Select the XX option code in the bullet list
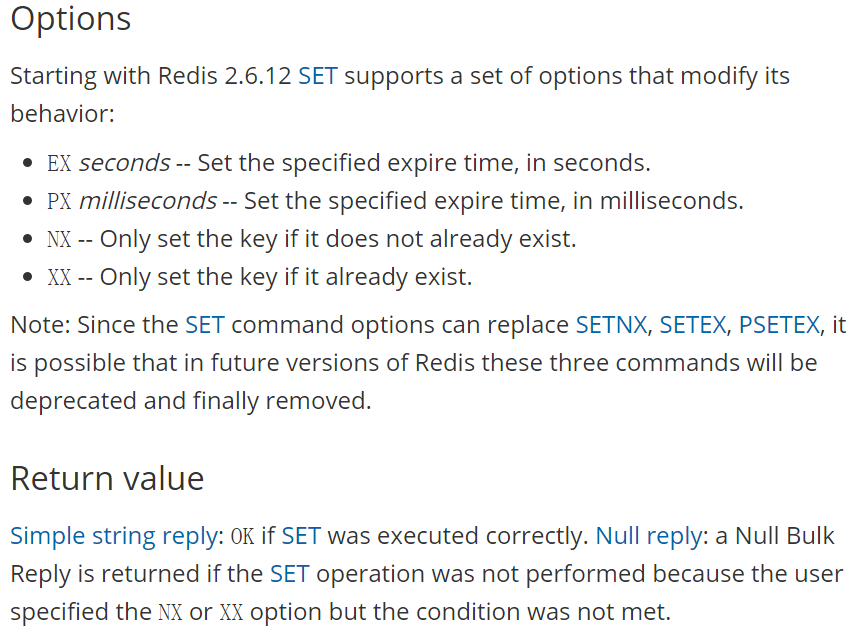This screenshot has width=855, height=633. [x=59, y=277]
